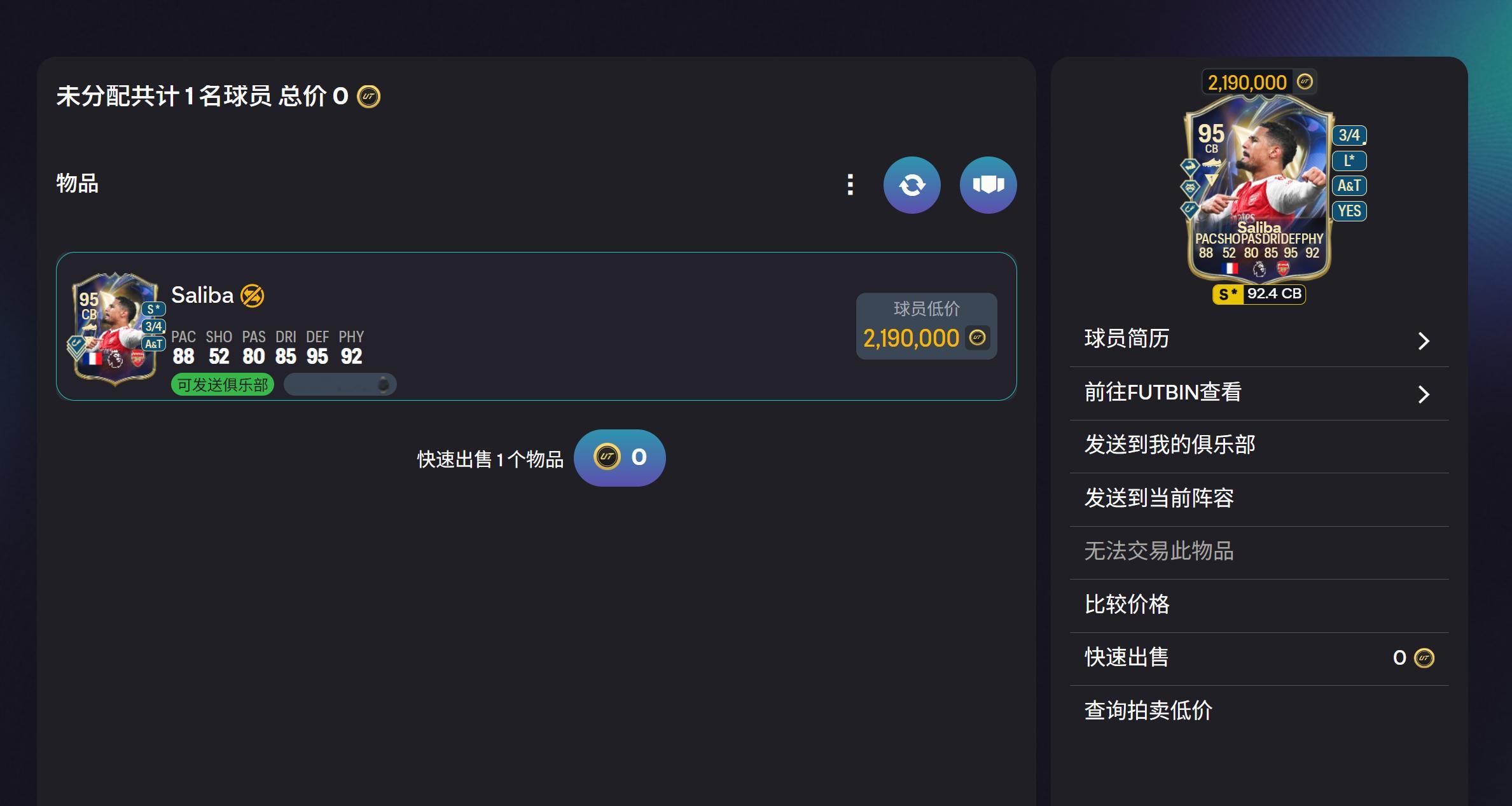Toggle the YES badge on the card
The height and width of the screenshot is (806, 1512).
click(x=1350, y=211)
